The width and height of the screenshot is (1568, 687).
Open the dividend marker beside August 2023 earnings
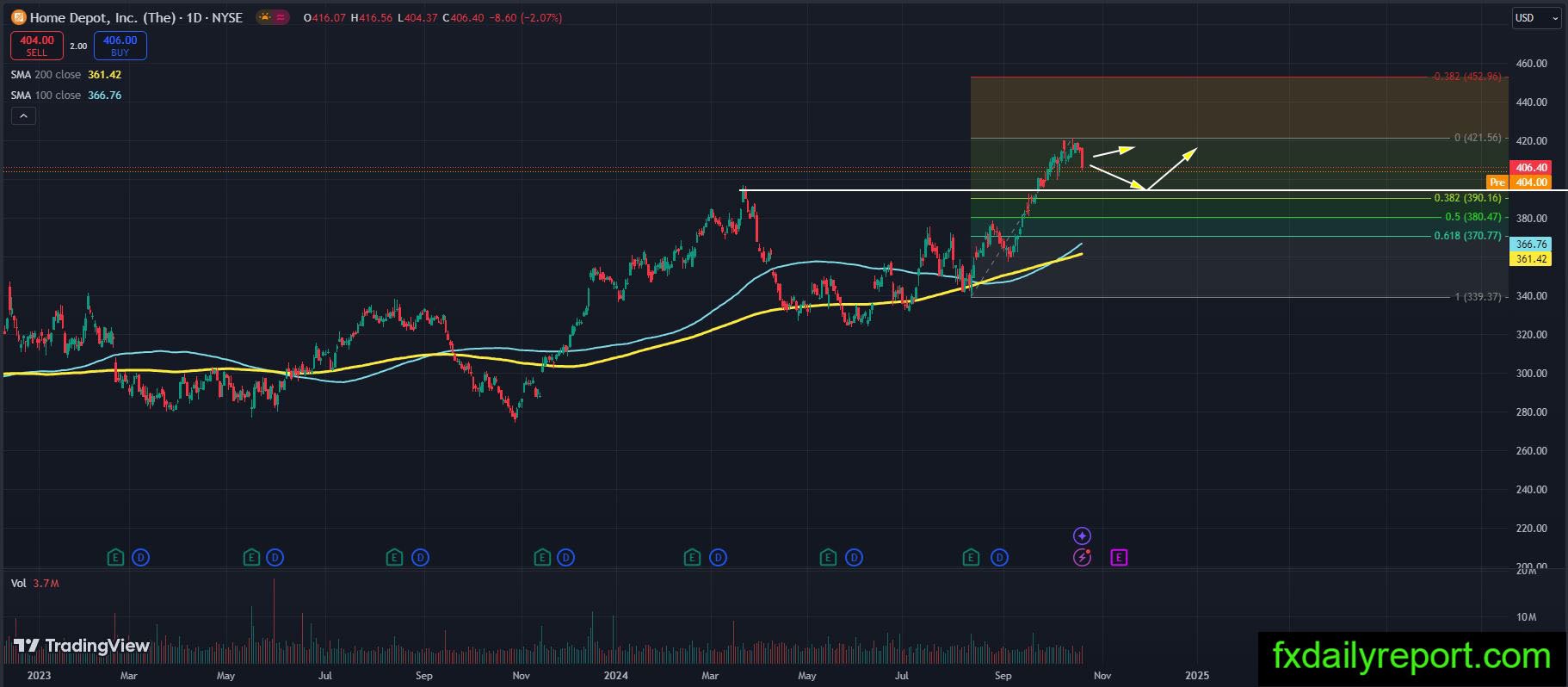tap(420, 558)
